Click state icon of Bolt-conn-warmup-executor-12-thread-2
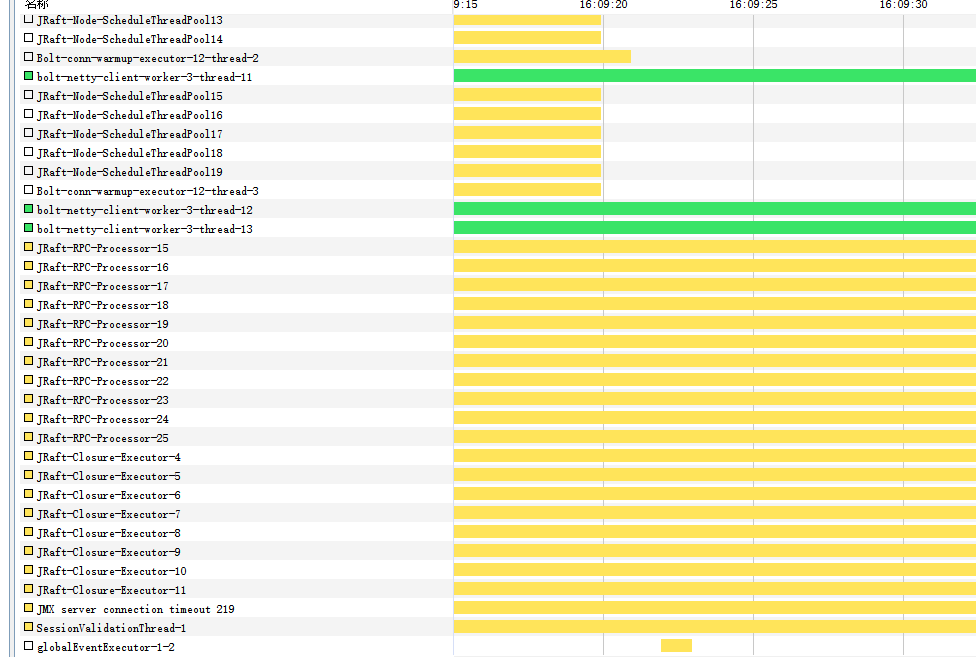 tap(28, 57)
